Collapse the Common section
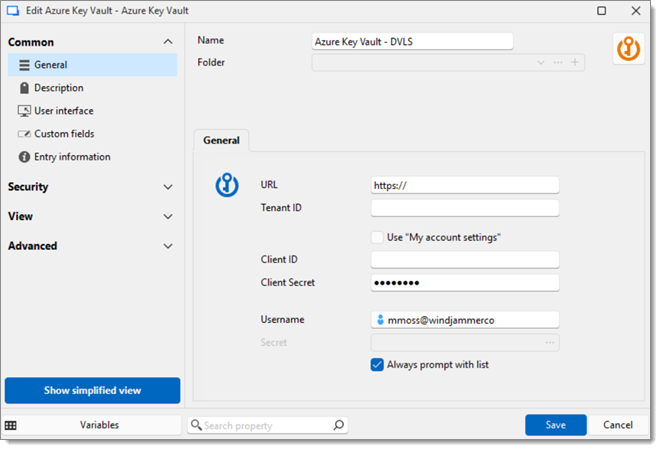 pos(168,42)
